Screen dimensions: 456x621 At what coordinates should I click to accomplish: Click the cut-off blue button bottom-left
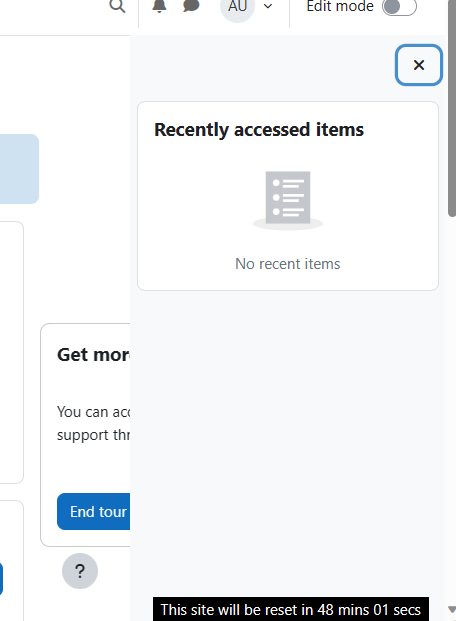point(1,579)
